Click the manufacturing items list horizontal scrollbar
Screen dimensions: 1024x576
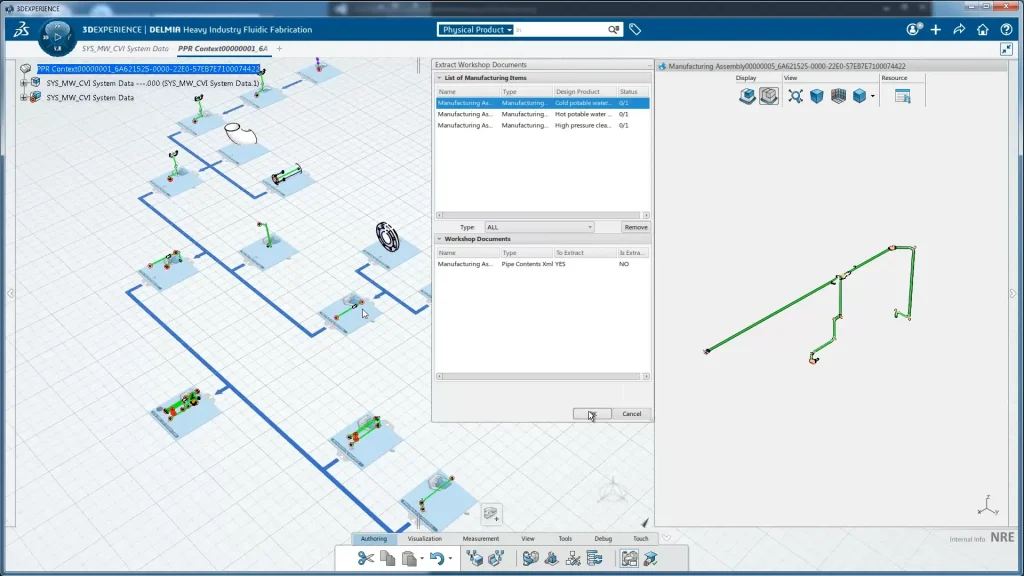[x=543, y=215]
